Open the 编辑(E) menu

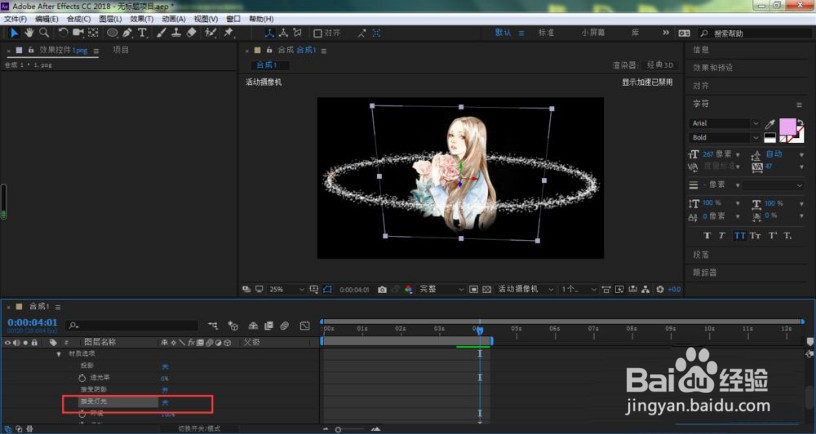(x=46, y=19)
